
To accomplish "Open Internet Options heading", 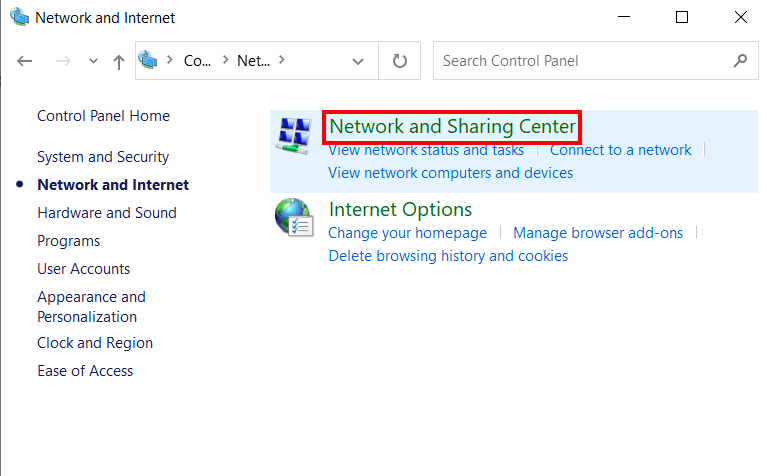I will (400, 209).
